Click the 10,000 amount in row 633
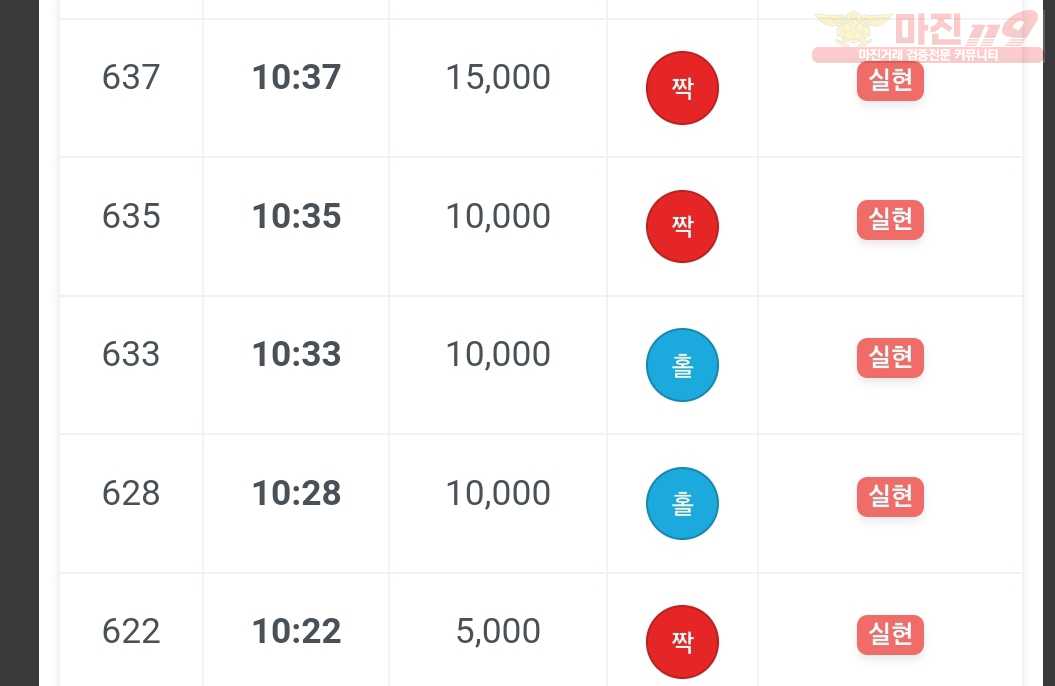Screen dimensions: 1055x686 498,354
